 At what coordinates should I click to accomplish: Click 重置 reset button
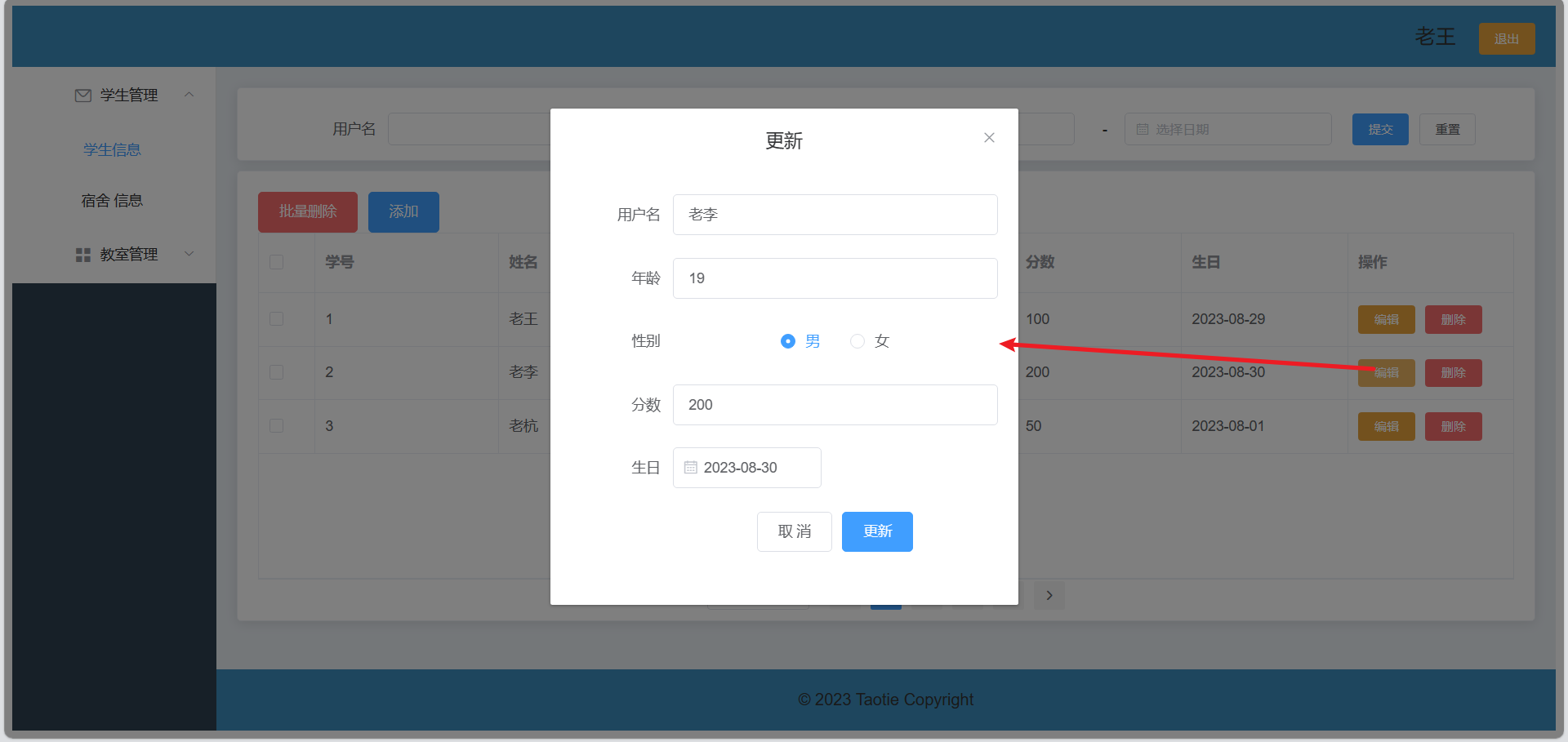[x=1447, y=130]
